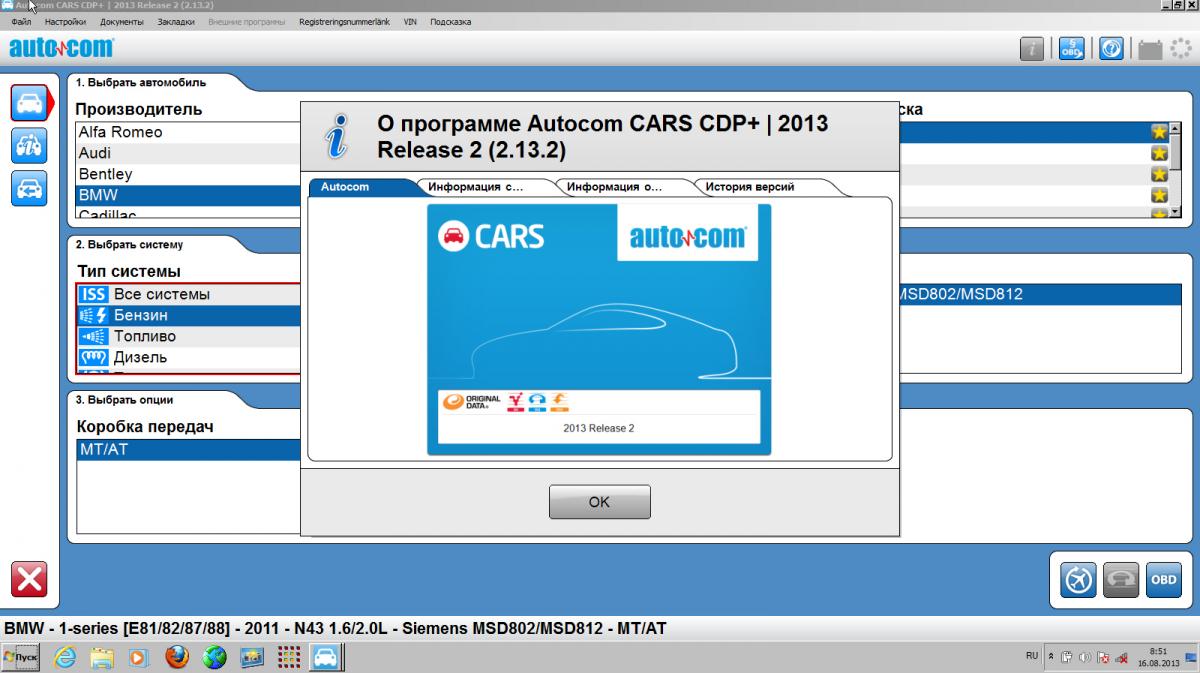Click the Autocom logo in the header
Viewport: 1200px width, 673px height.
[62, 47]
